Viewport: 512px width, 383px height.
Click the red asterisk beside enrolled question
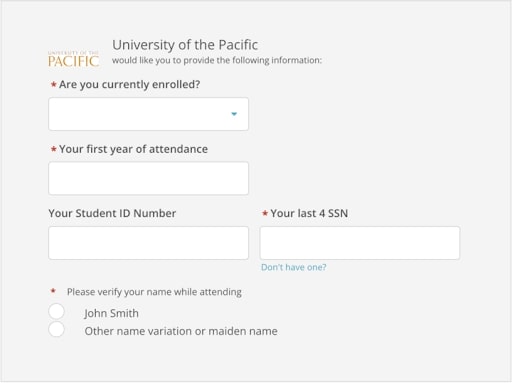coord(53,84)
